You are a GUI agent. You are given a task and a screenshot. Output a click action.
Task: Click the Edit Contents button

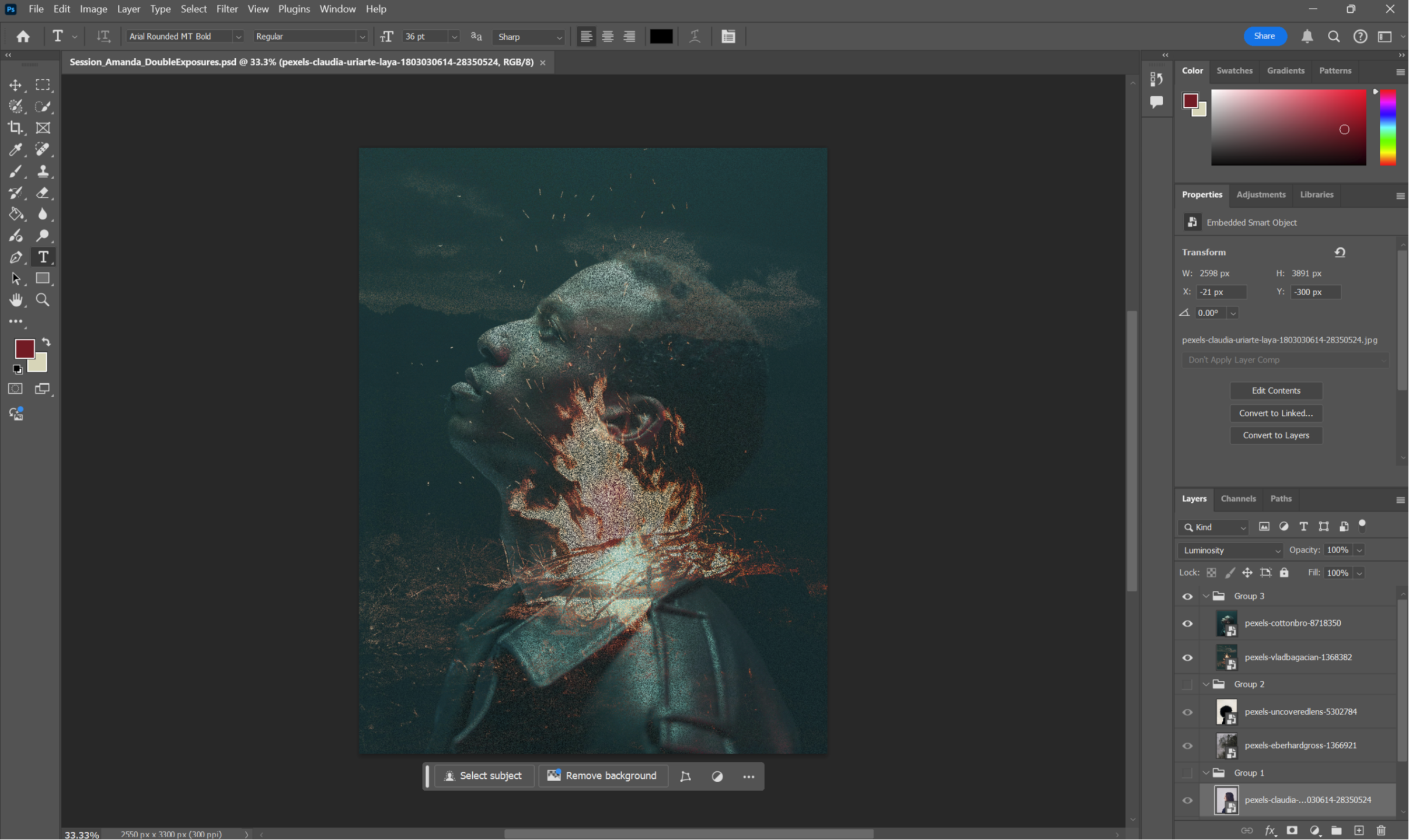pyautogui.click(x=1275, y=390)
